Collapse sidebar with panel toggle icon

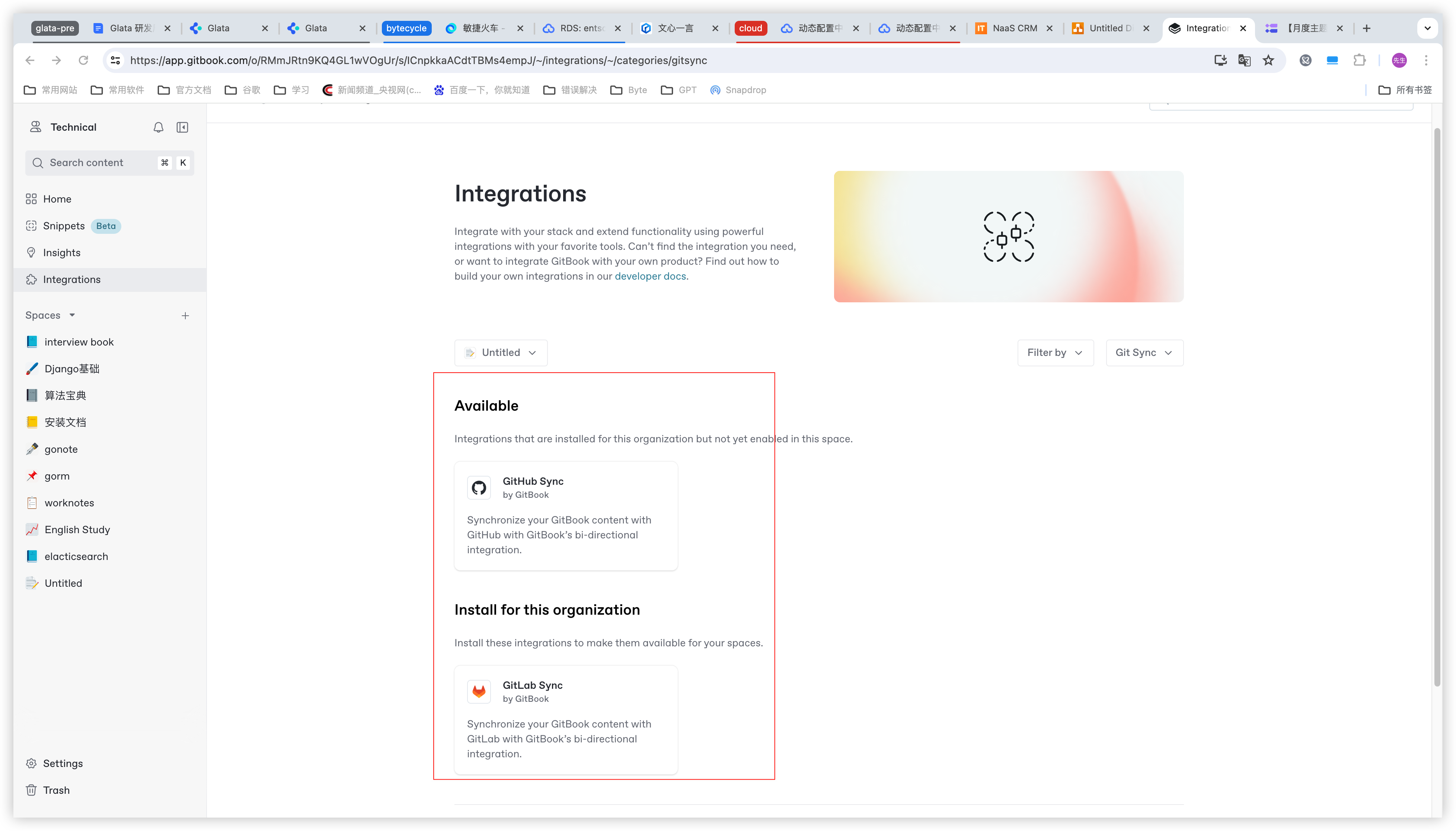click(183, 127)
